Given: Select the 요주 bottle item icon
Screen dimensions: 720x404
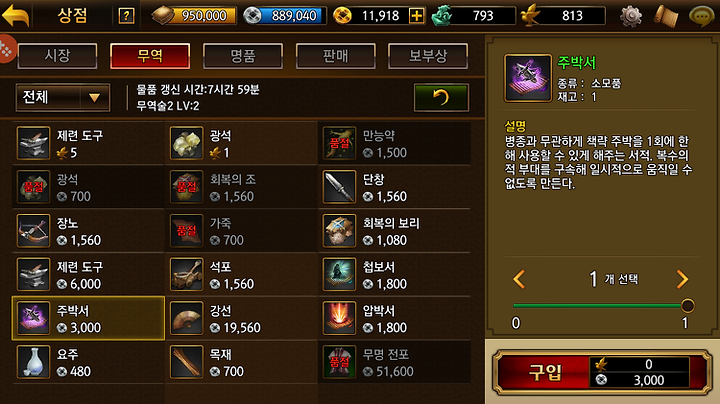Looking at the screenshot, I should point(33,362).
